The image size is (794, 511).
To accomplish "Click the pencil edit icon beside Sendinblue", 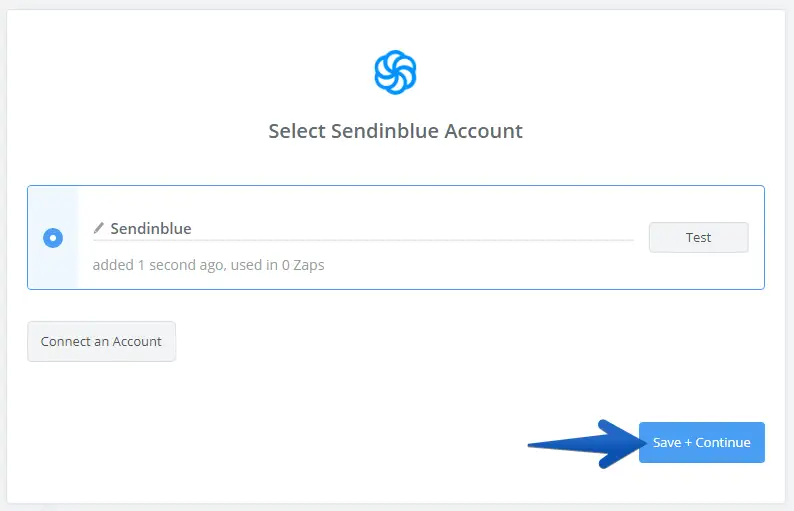I will (x=99, y=228).
